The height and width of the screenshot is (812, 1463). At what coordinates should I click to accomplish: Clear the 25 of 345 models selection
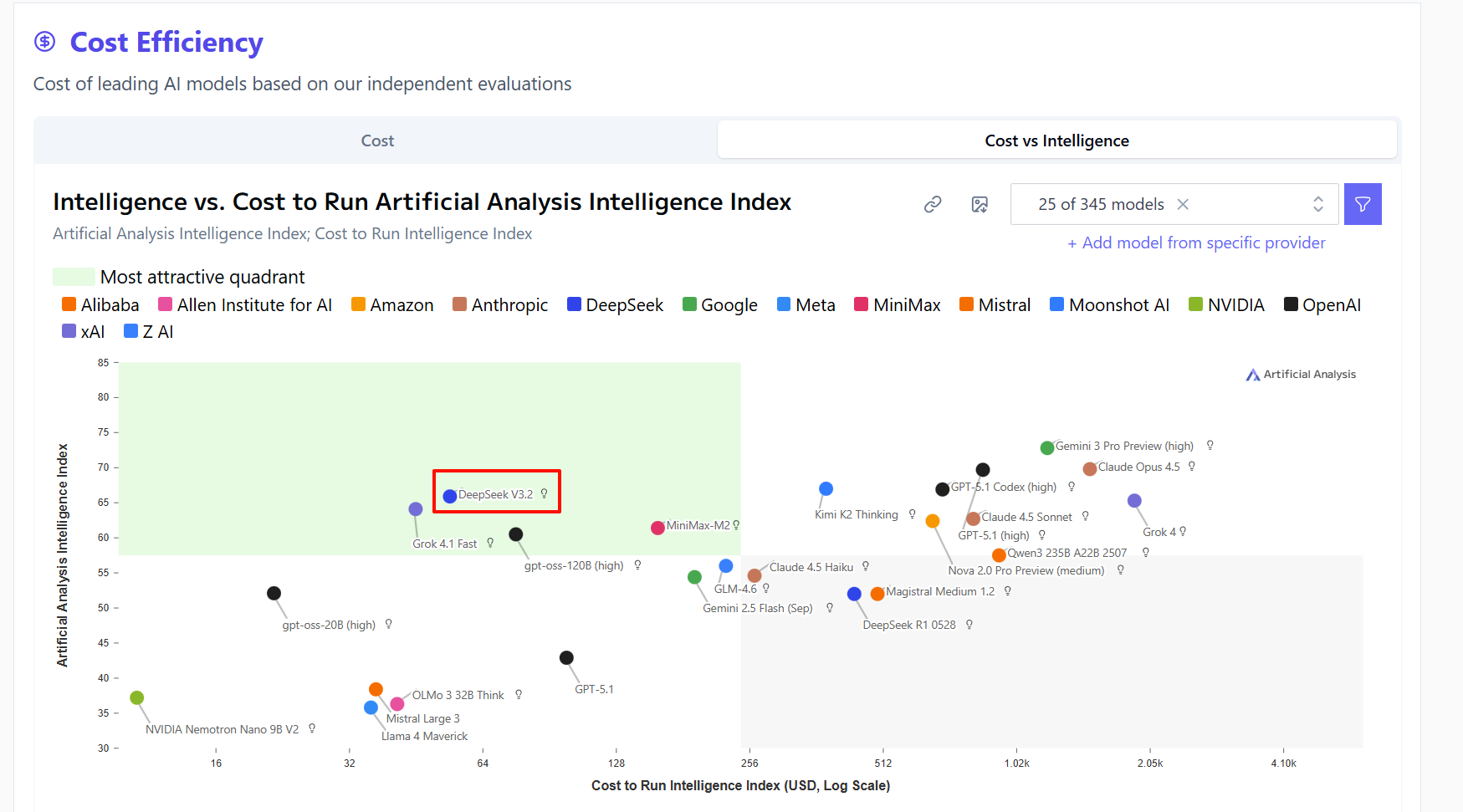pyautogui.click(x=1183, y=204)
